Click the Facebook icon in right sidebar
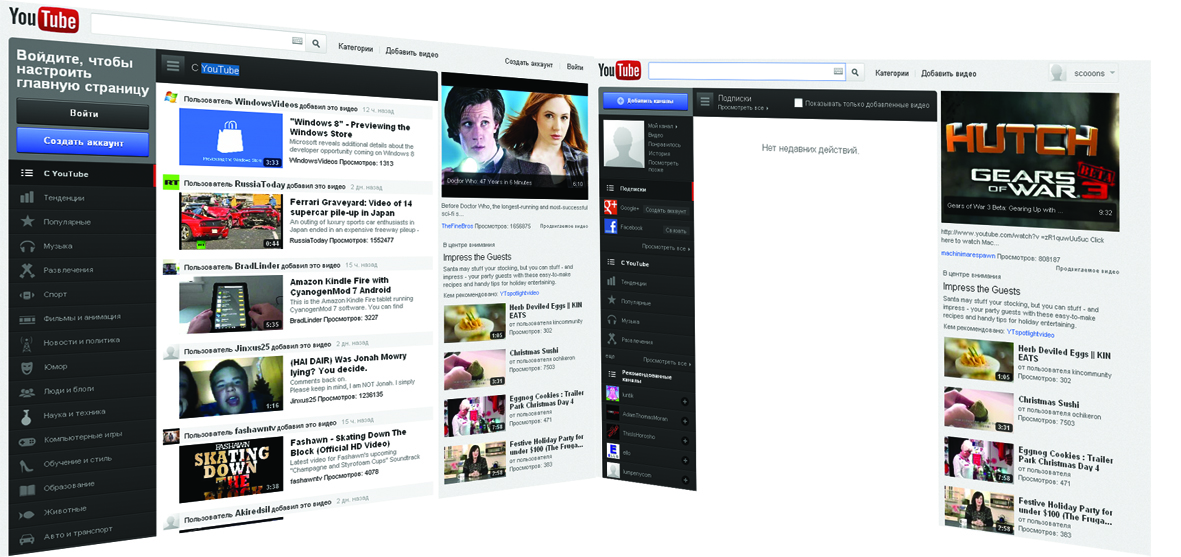 click(611, 227)
